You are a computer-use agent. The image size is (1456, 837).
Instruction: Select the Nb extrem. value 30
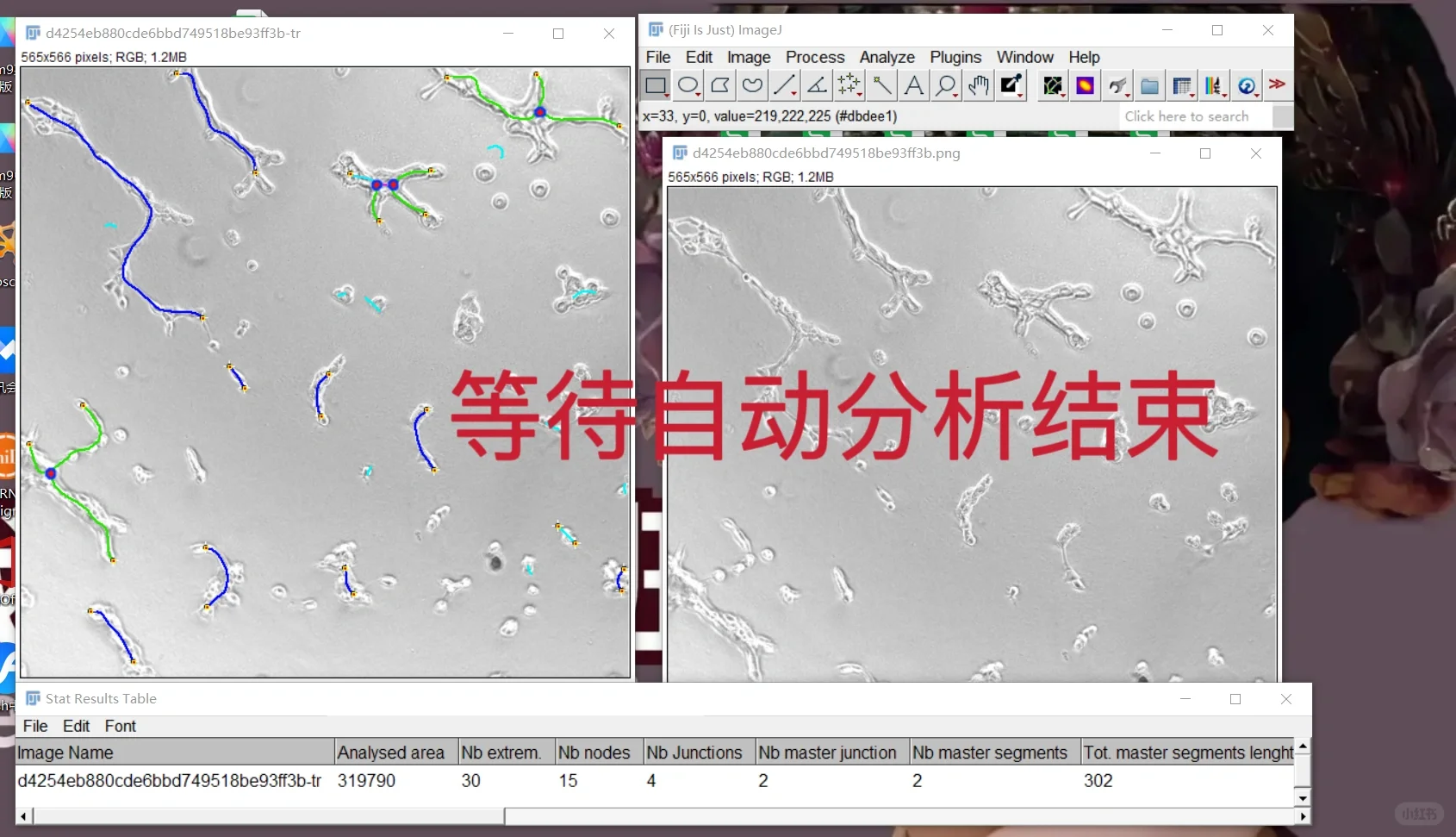(x=470, y=781)
